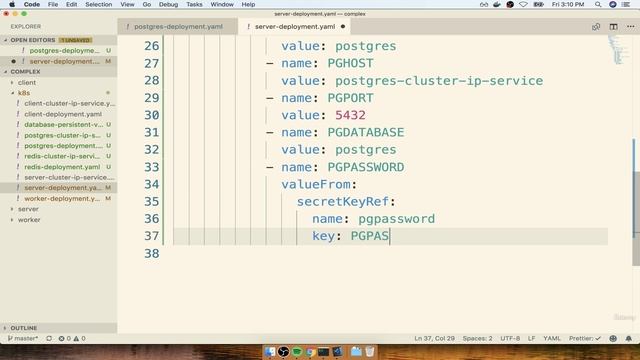Click the feedback smiley icon in the status bar
The width and height of the screenshot is (640, 360).
613,338
